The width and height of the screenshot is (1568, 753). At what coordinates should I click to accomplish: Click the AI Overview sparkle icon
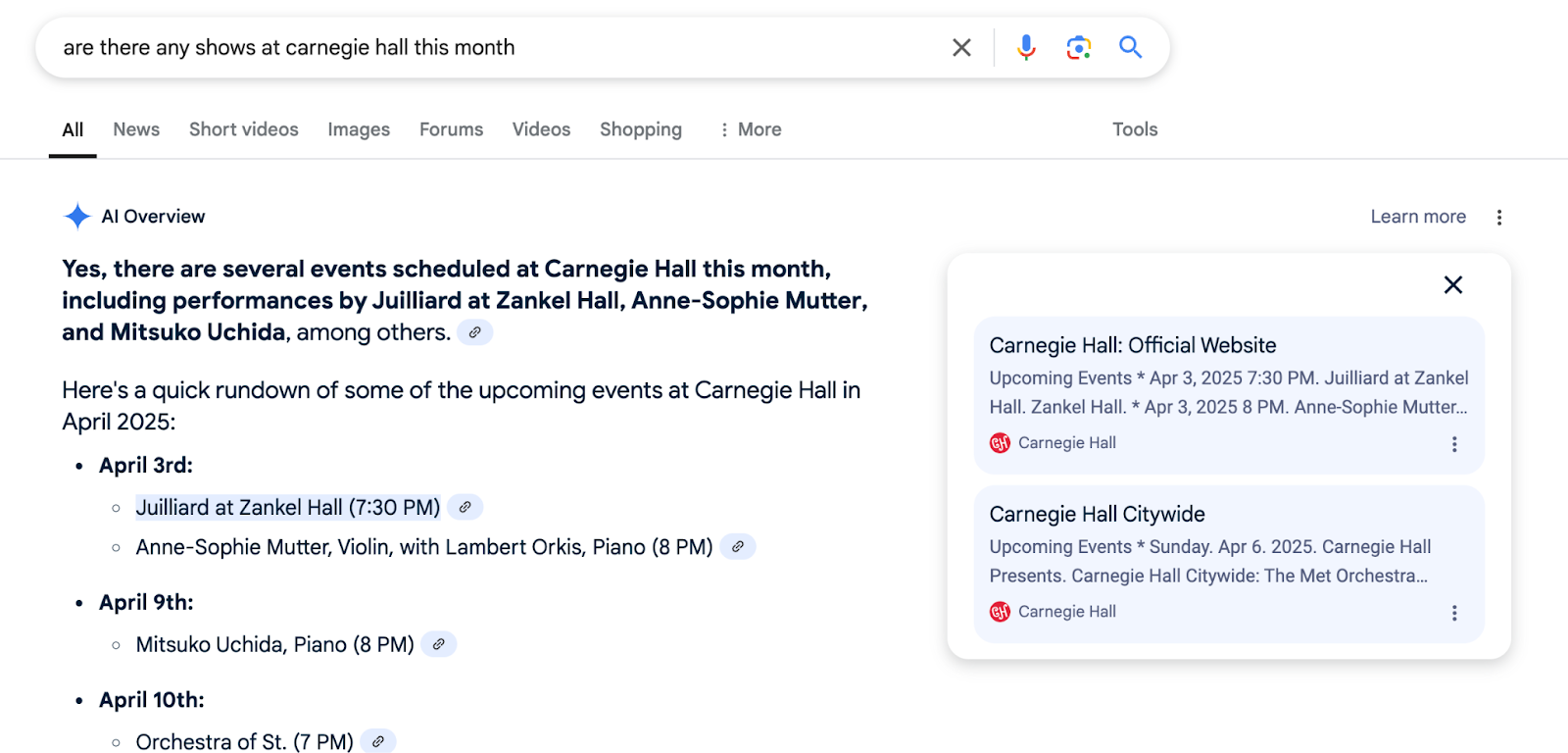(x=77, y=217)
